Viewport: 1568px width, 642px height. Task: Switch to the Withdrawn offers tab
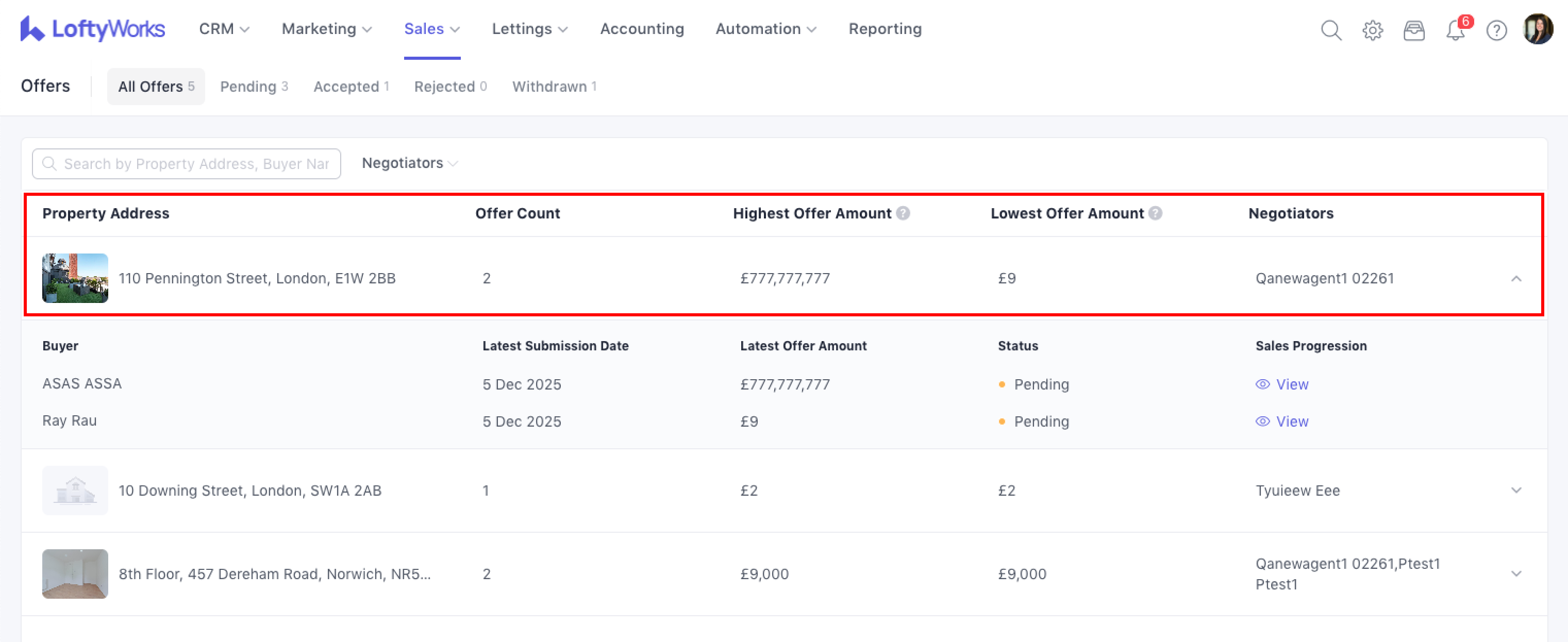tap(554, 87)
